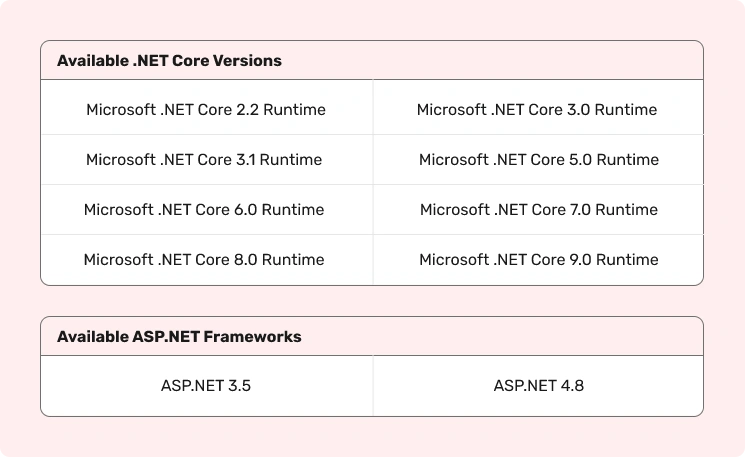Select the ASP.NET 3.5 framework cell

[x=206, y=385]
